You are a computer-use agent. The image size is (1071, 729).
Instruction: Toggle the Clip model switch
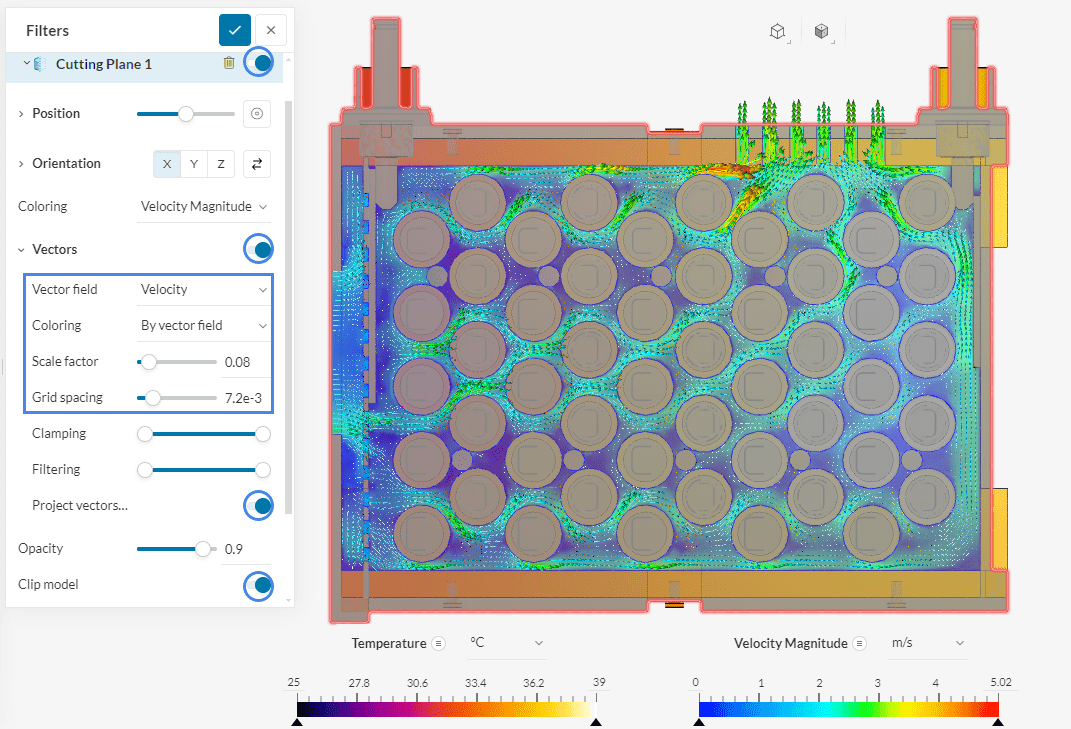[259, 585]
